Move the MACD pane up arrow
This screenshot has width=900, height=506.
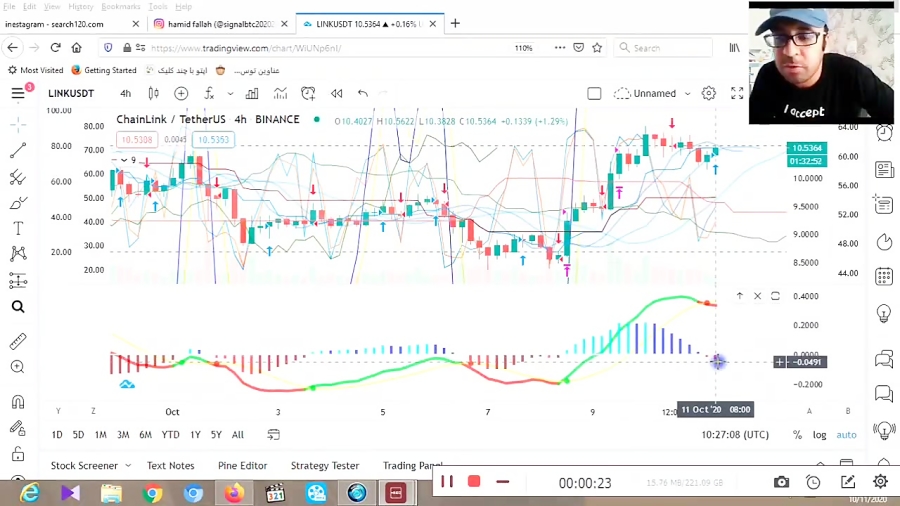739,296
